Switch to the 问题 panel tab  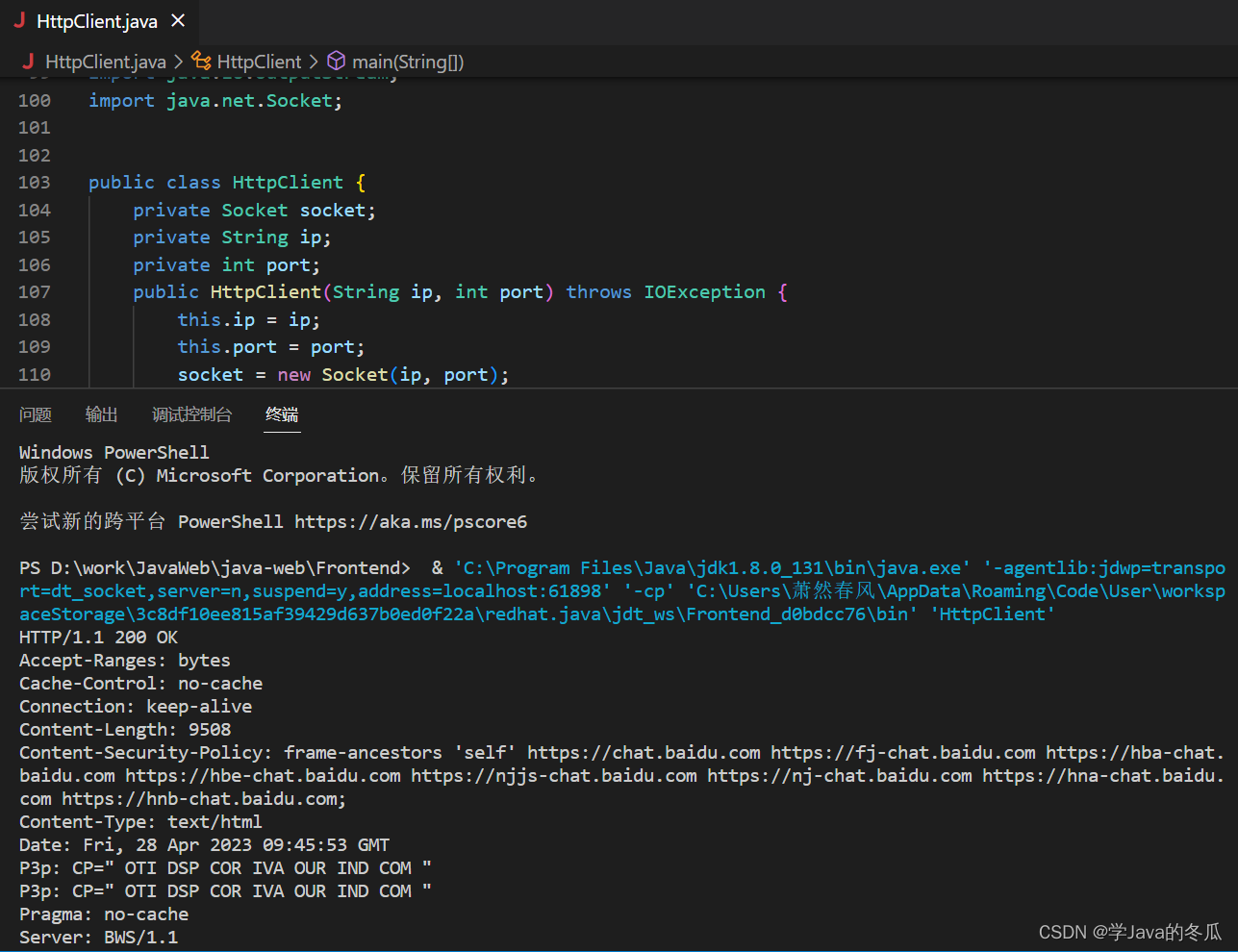click(35, 414)
